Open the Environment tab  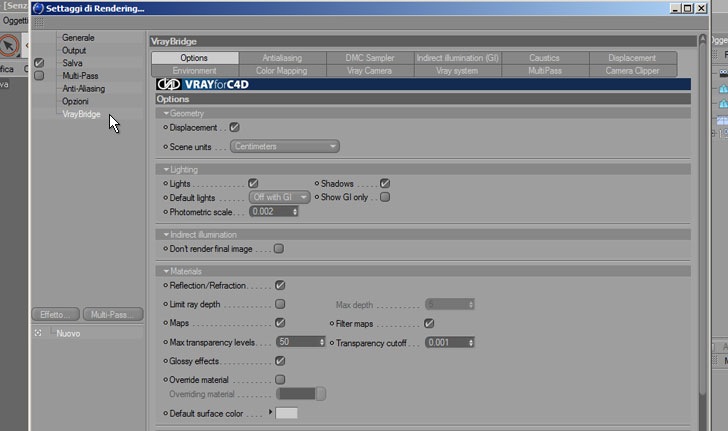(195, 71)
